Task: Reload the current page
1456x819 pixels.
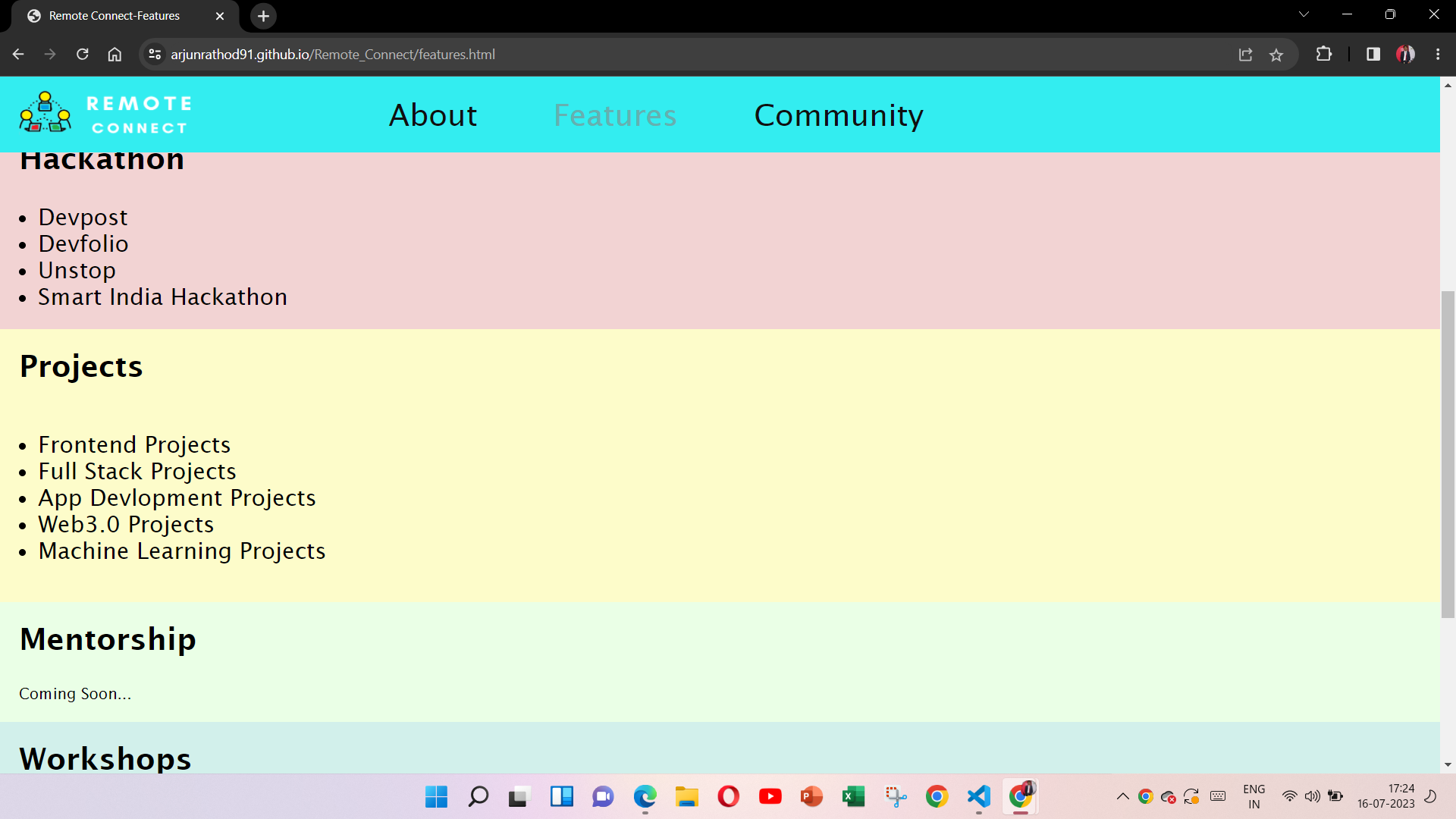Action: [83, 55]
